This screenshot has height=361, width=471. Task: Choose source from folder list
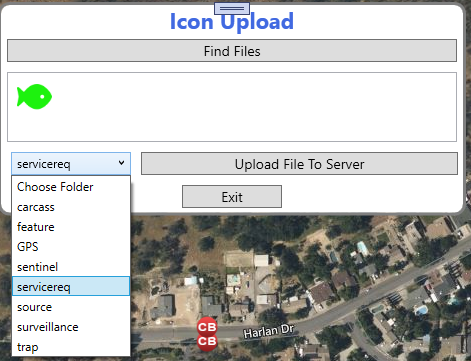pos(71,307)
